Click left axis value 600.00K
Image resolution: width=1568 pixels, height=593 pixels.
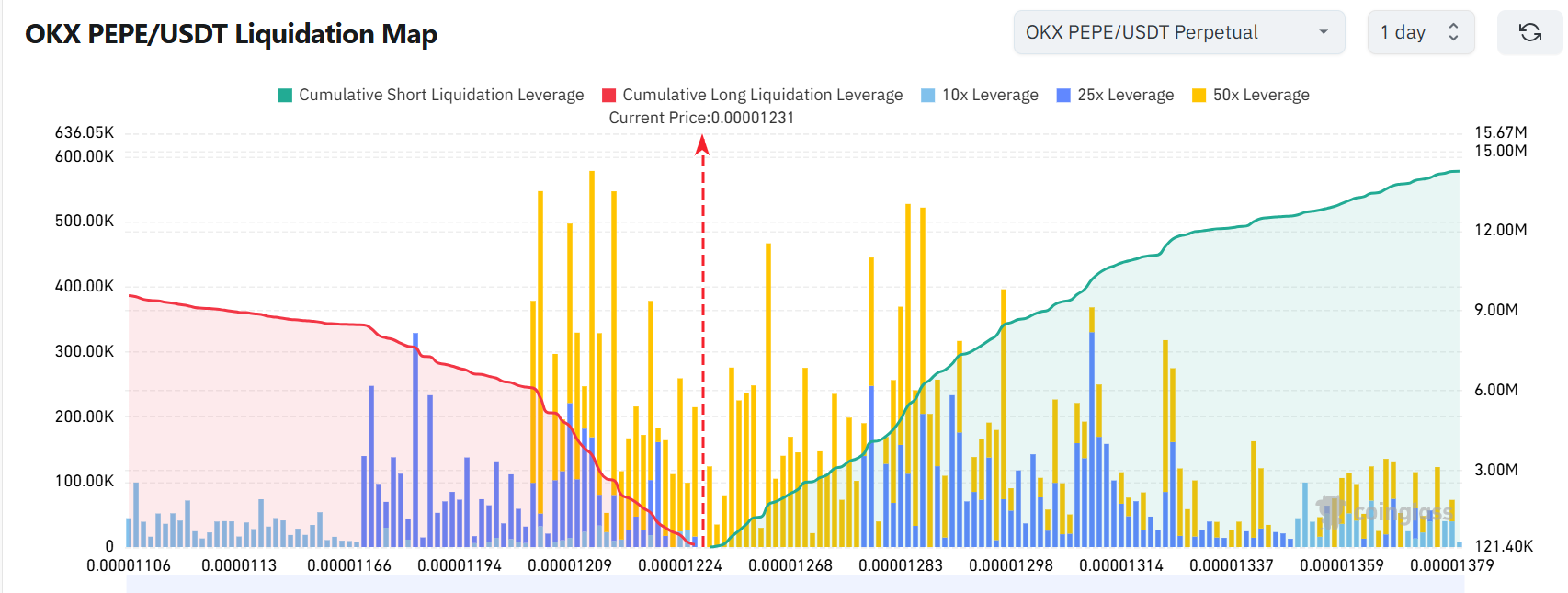[85, 156]
